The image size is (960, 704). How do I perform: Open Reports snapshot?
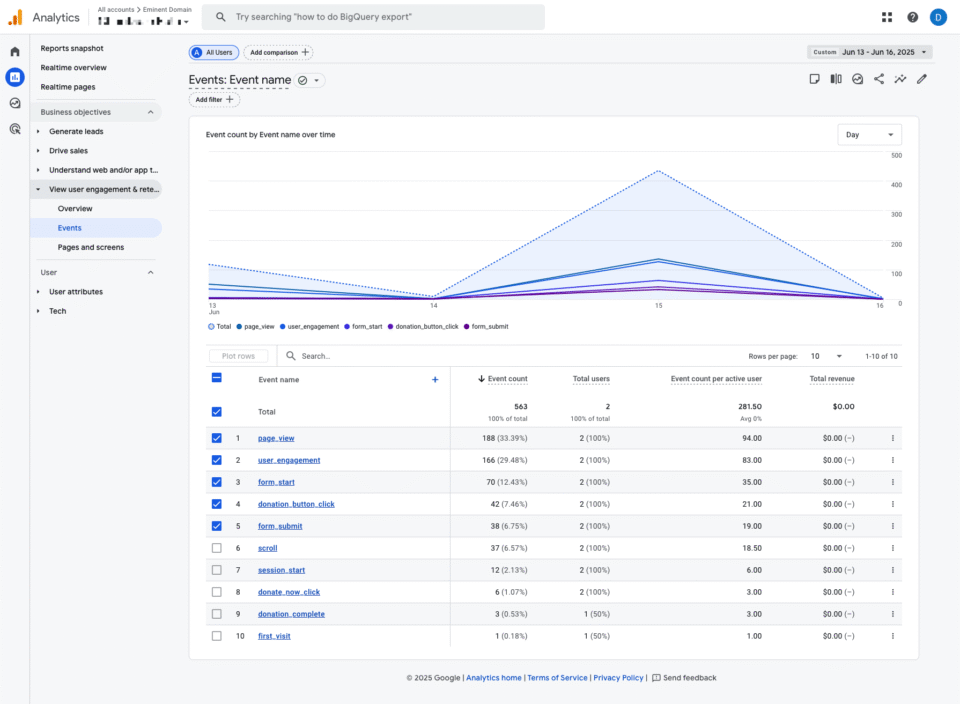tap(72, 48)
